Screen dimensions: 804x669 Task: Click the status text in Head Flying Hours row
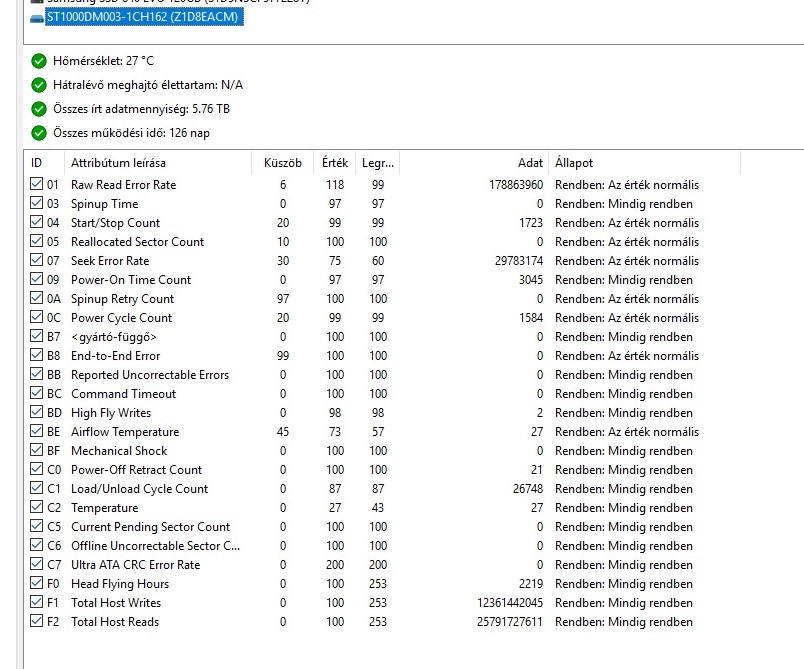tap(624, 584)
